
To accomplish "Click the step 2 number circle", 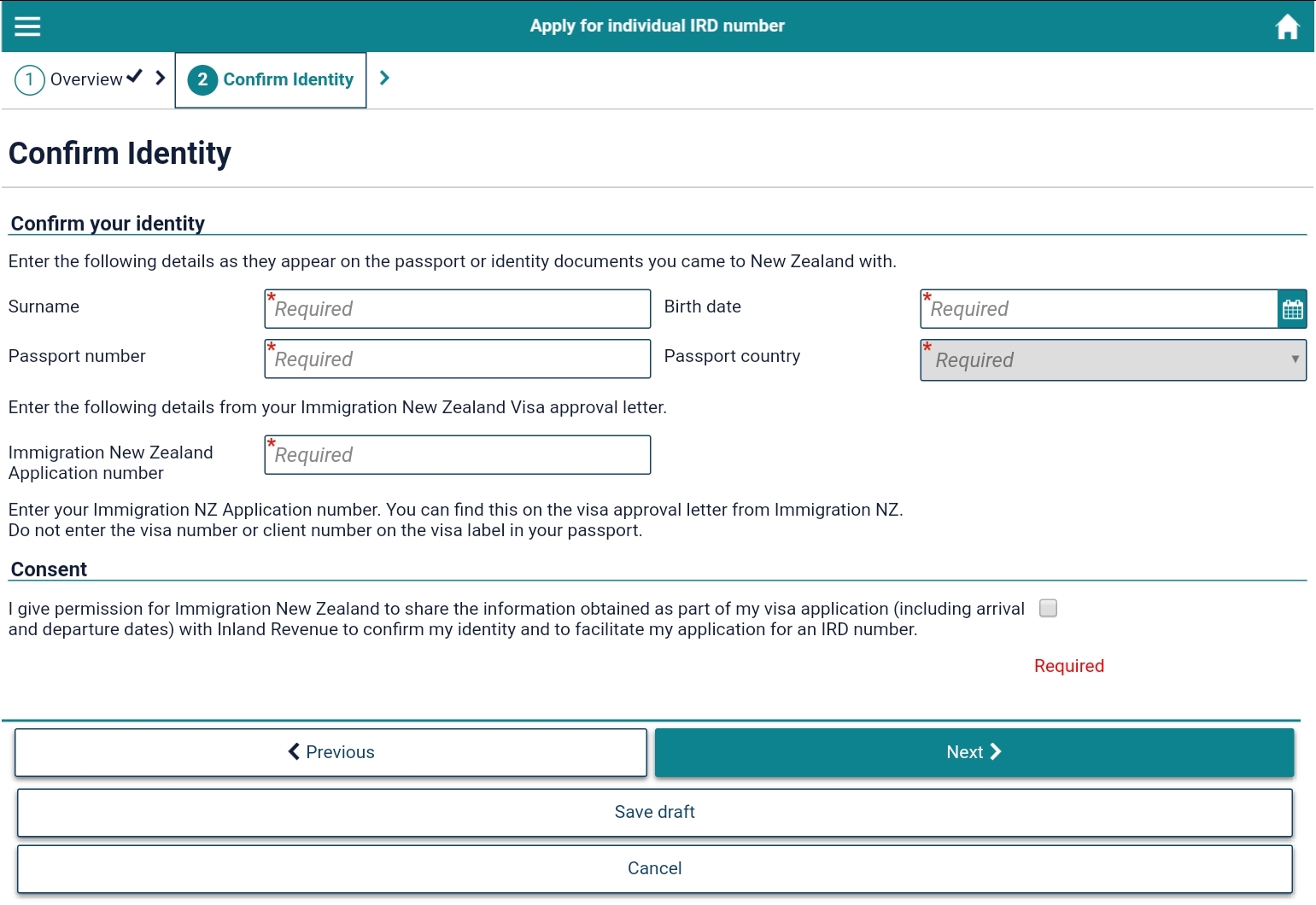I will (x=202, y=80).
